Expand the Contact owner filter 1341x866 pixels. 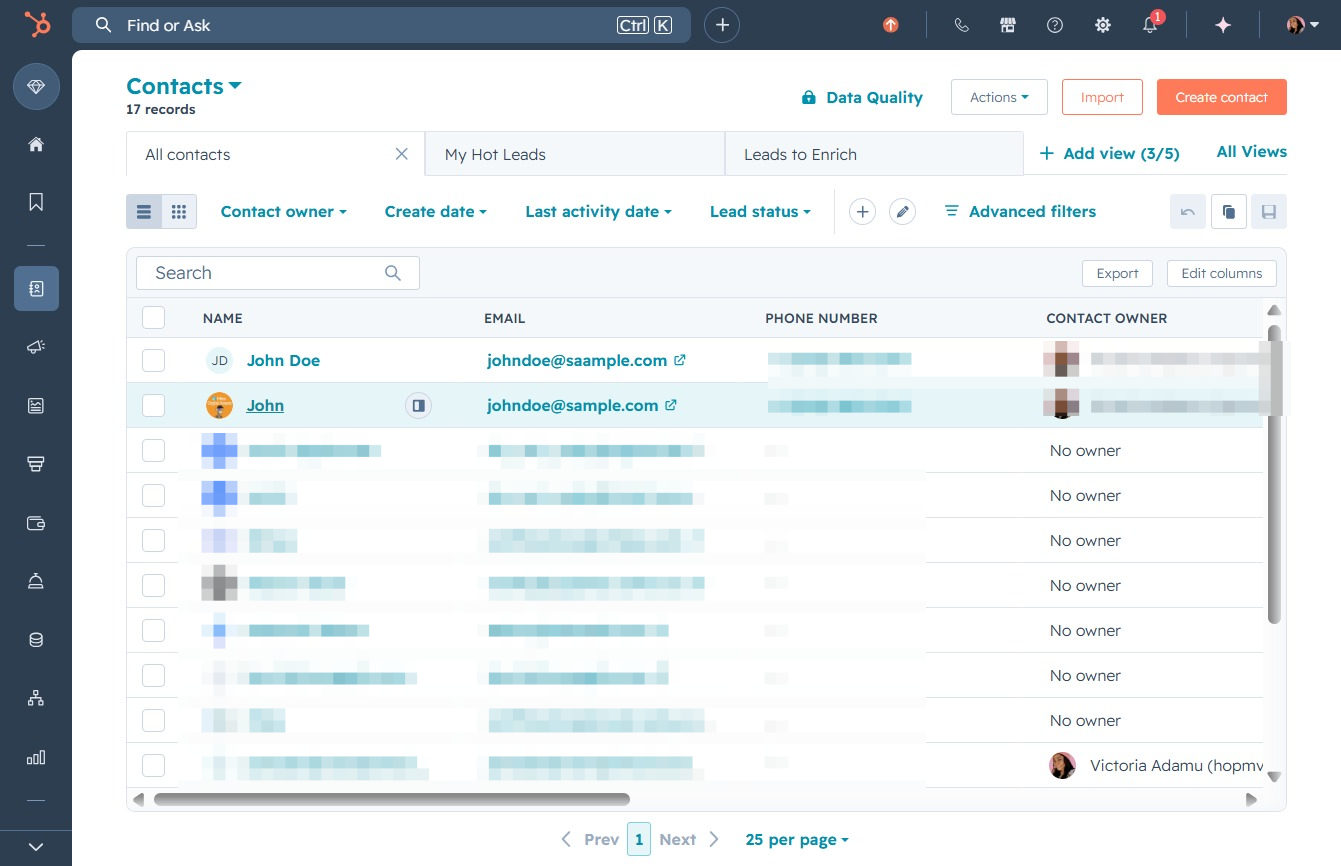point(284,211)
